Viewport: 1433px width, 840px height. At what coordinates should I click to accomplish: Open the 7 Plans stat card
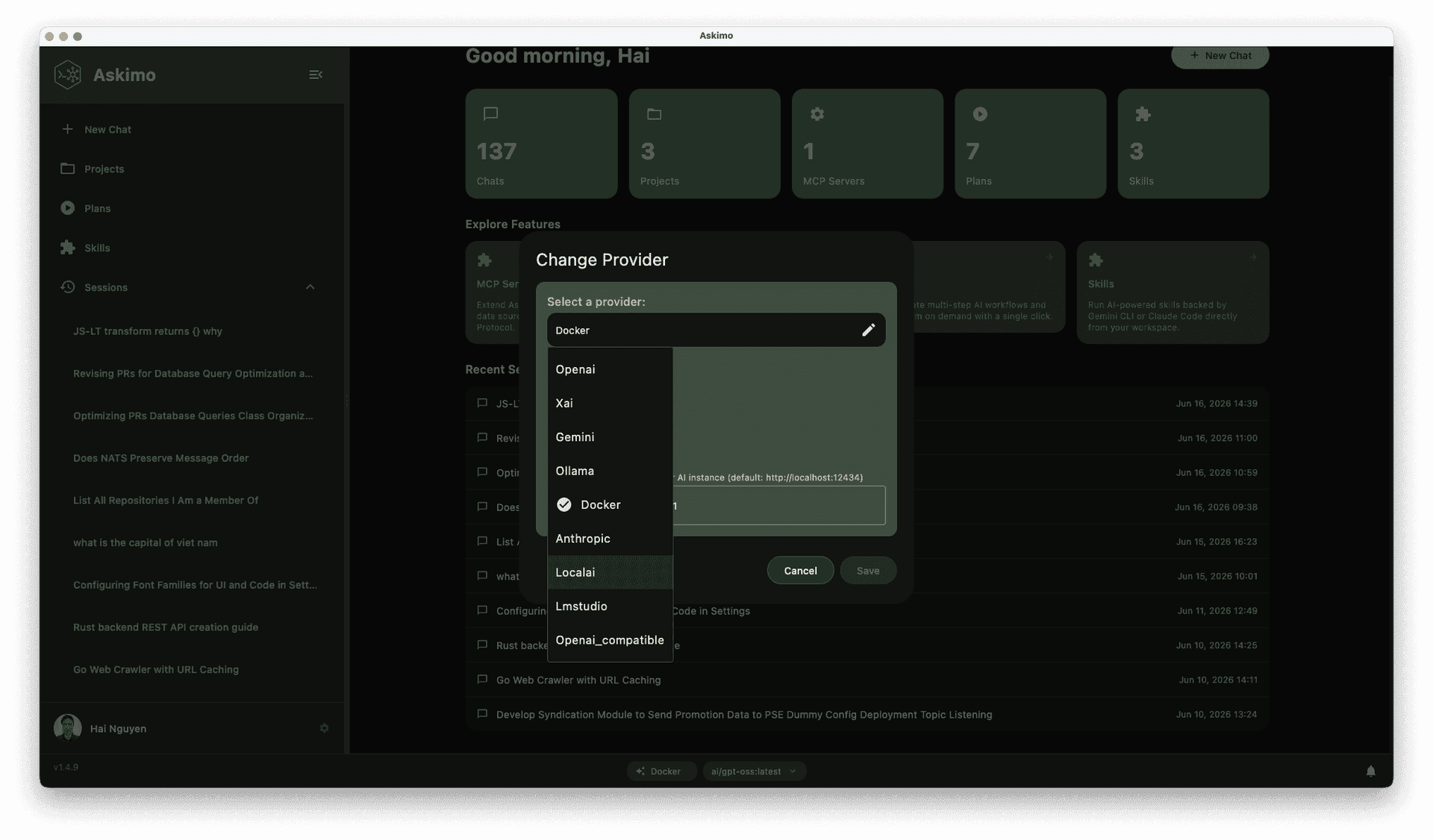click(x=1030, y=144)
